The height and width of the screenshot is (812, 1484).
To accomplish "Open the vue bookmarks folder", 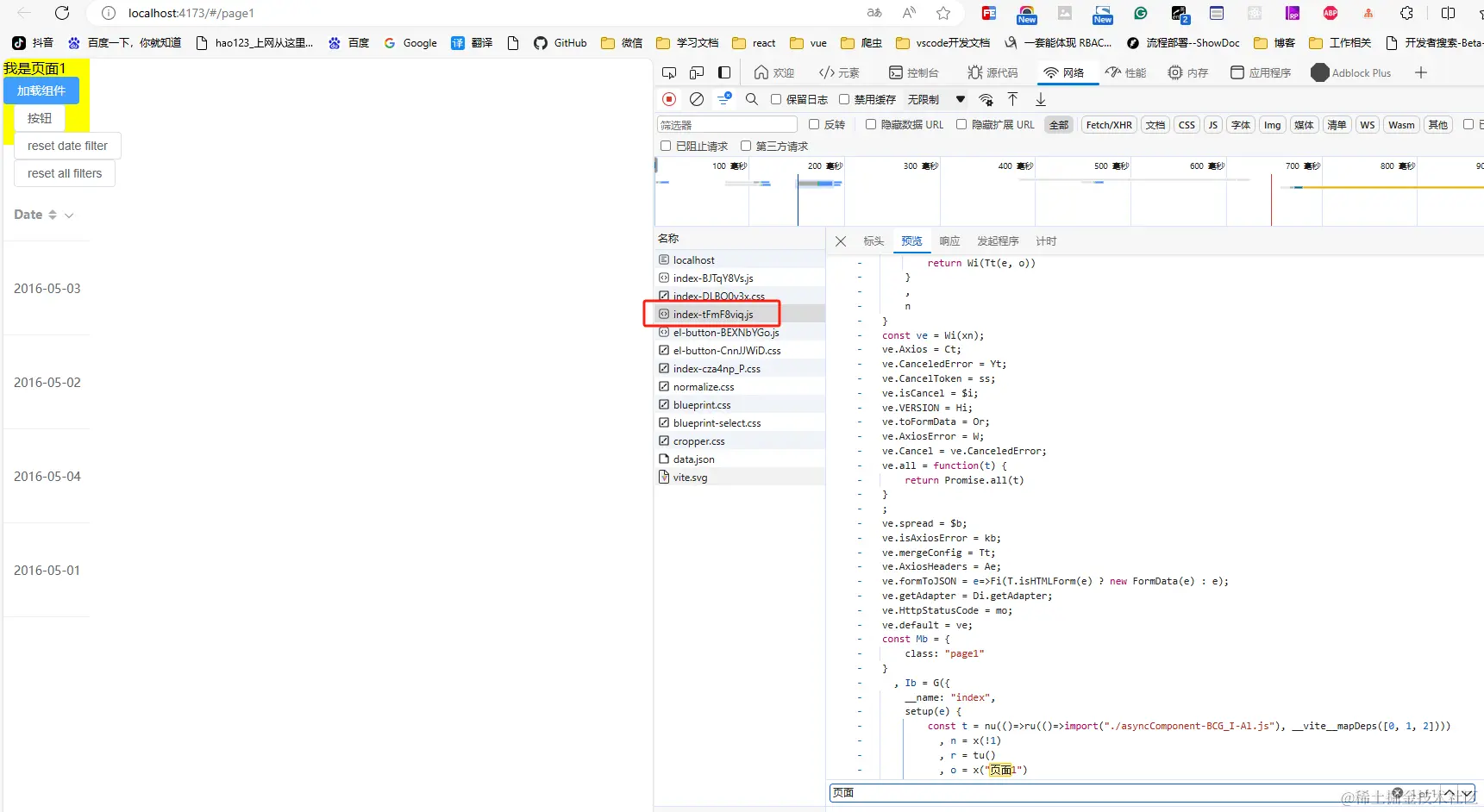I will tap(809, 43).
